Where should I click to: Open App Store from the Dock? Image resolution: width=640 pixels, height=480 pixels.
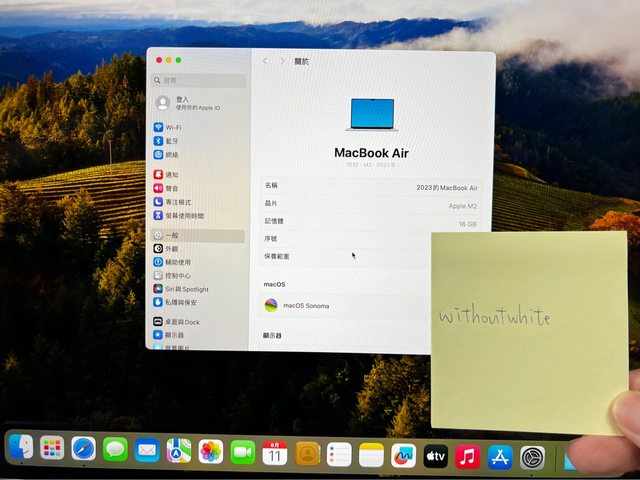pyautogui.click(x=500, y=457)
